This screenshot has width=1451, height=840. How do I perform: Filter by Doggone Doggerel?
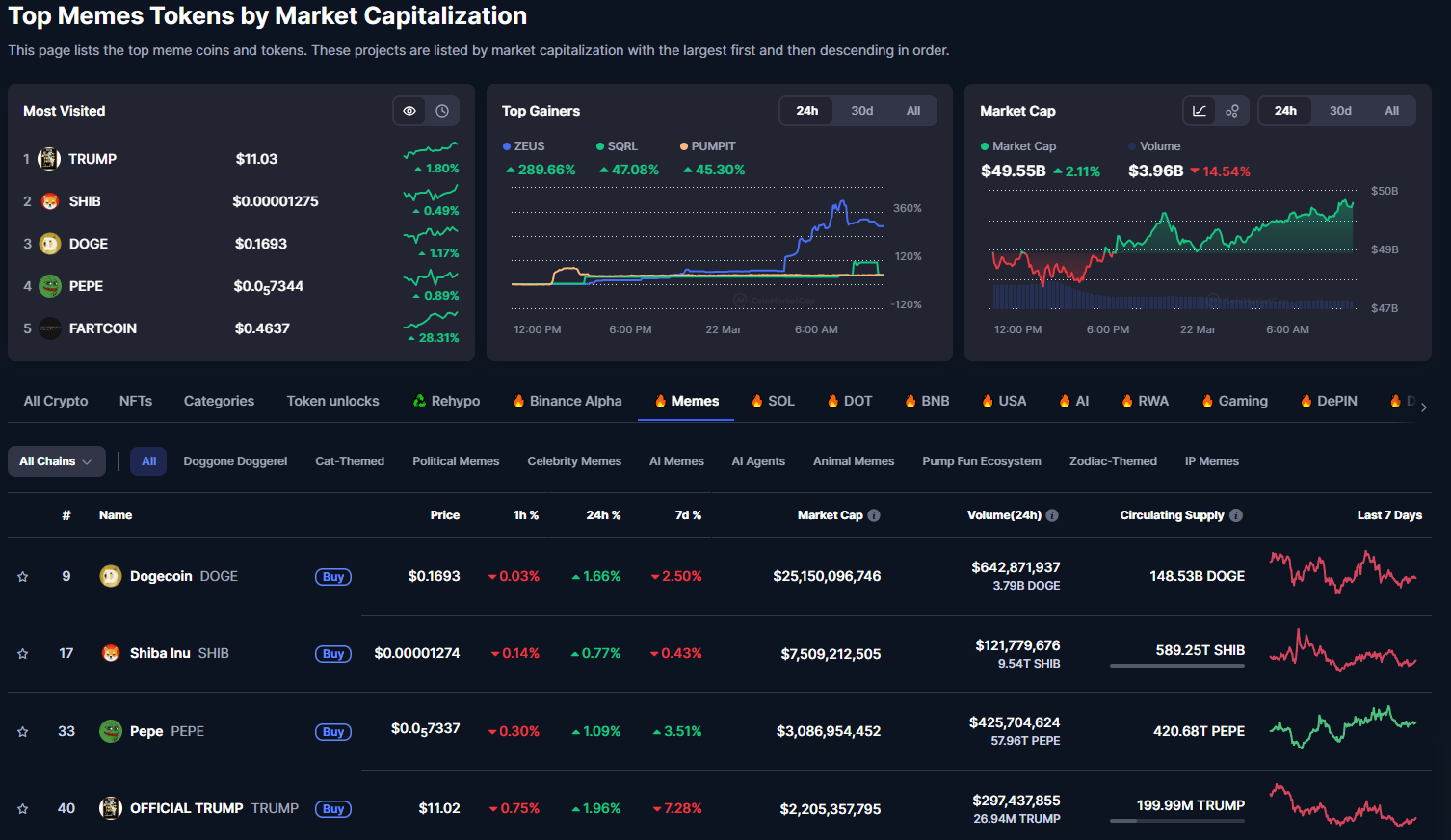pyautogui.click(x=235, y=461)
